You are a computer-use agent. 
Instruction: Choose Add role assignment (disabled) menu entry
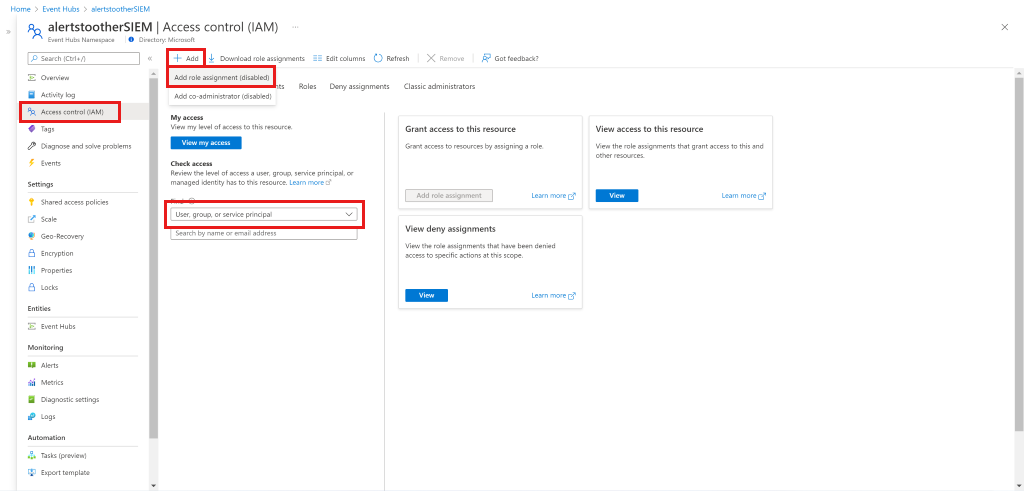coord(222,77)
